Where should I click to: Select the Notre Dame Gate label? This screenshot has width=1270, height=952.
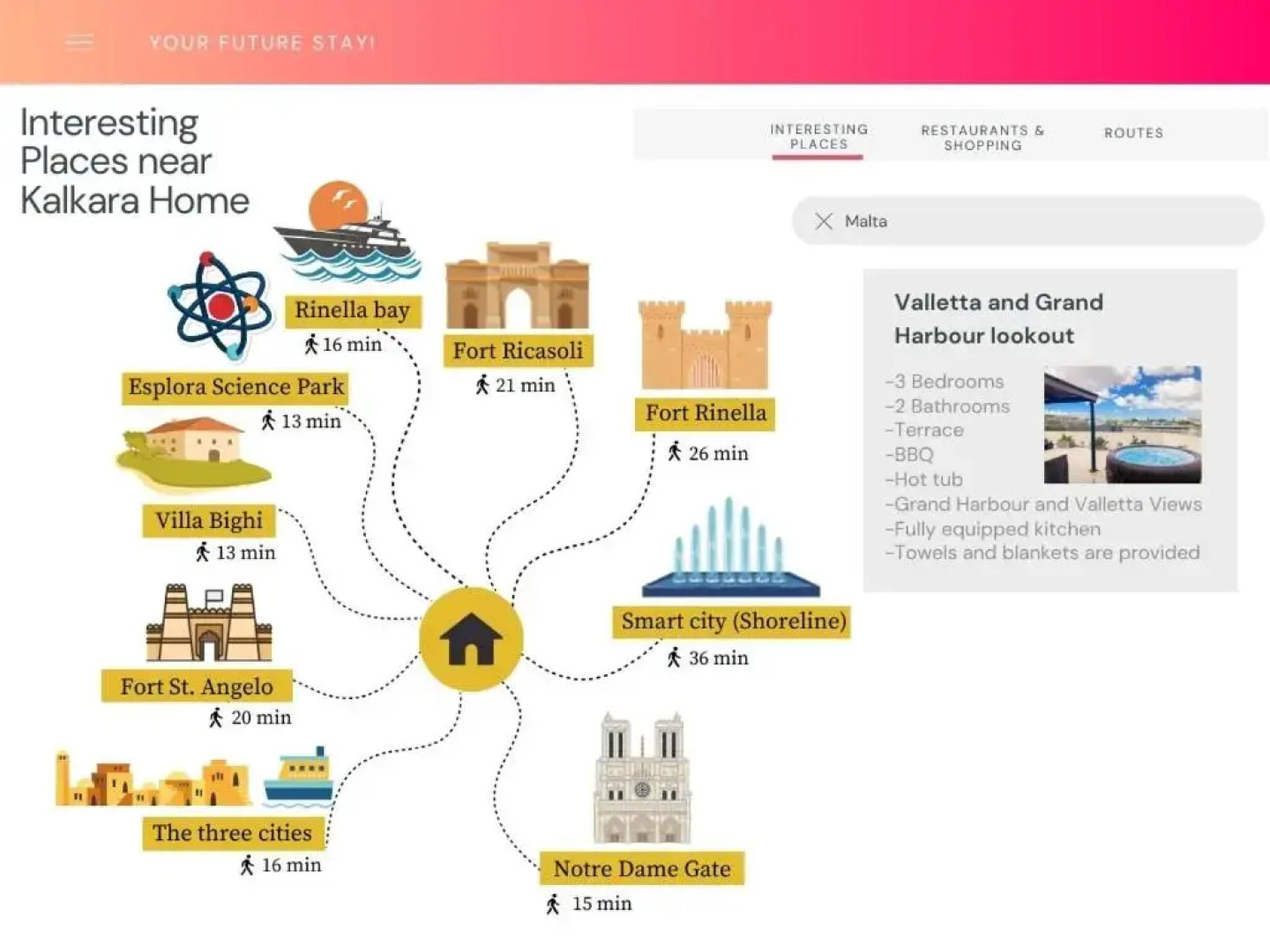[x=642, y=869]
